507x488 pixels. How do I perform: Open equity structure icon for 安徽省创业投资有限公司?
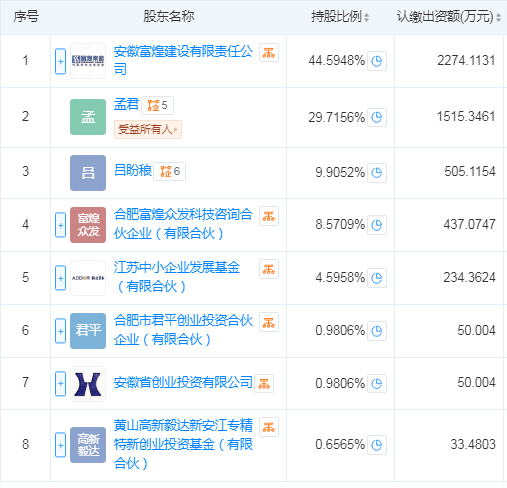click(x=264, y=384)
